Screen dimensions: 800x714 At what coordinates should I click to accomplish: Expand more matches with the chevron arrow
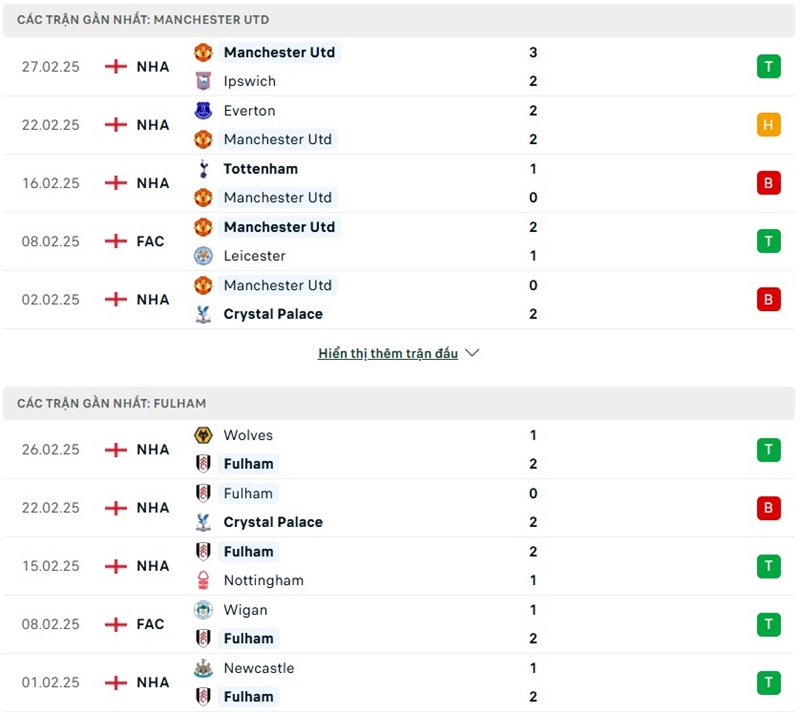tap(472, 353)
